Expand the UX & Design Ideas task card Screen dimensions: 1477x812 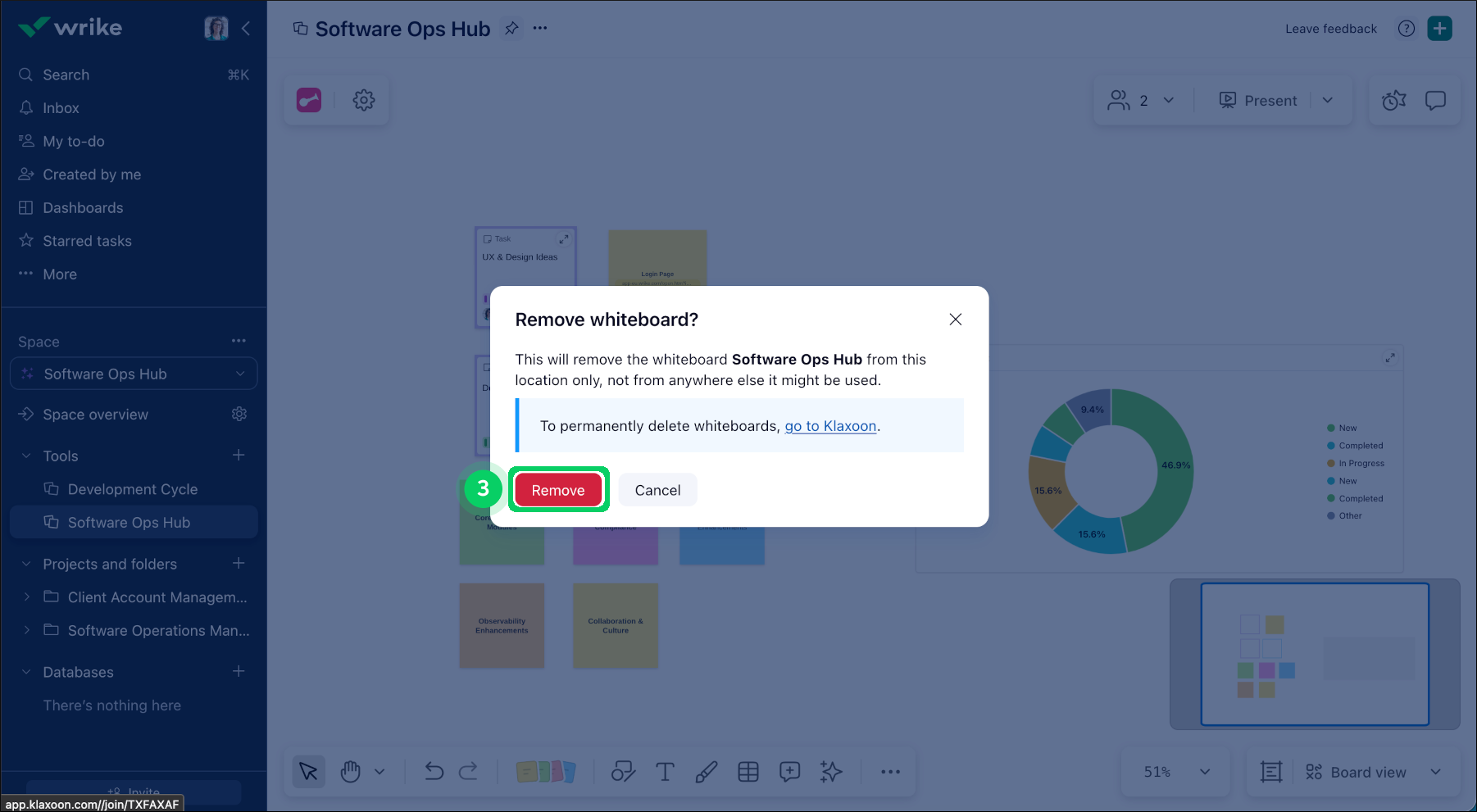coord(564,239)
